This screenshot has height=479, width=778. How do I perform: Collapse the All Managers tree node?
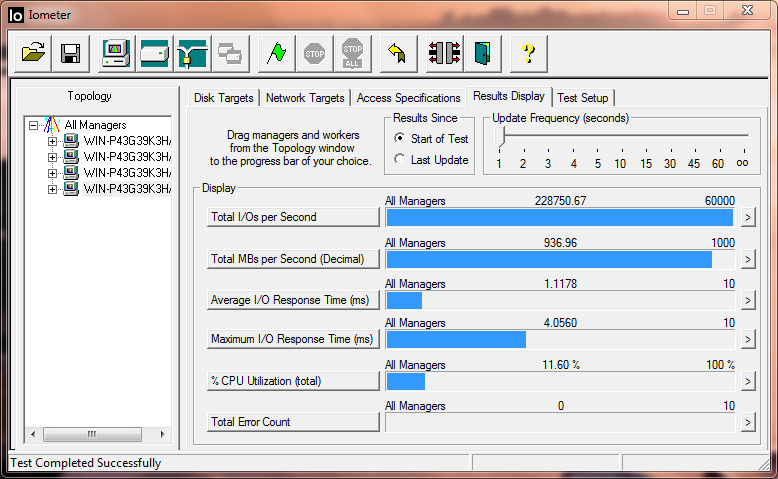pyautogui.click(x=34, y=126)
